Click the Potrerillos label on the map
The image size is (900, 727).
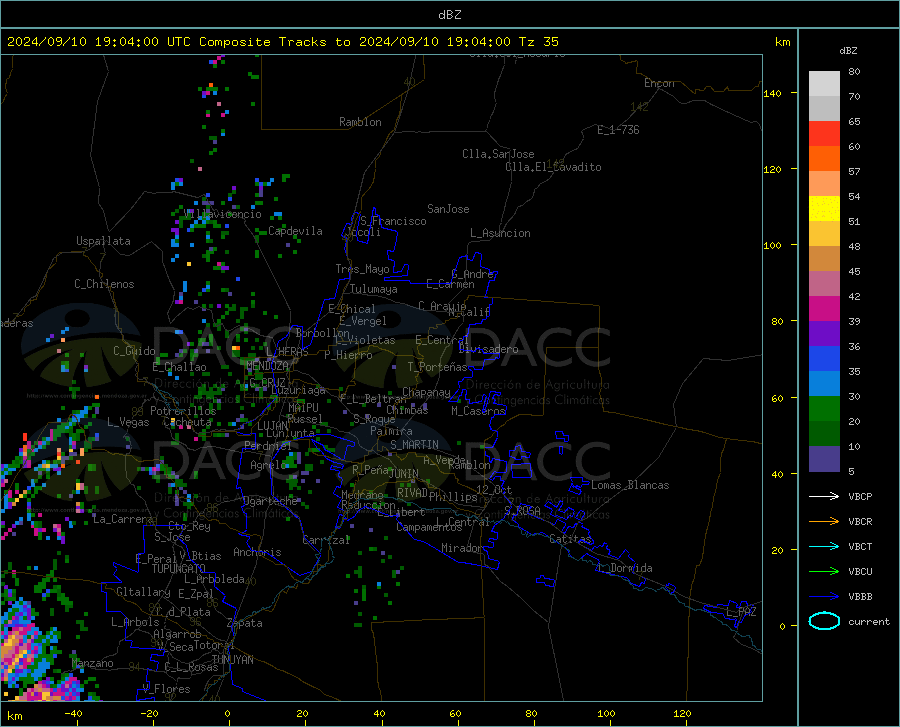tap(183, 411)
